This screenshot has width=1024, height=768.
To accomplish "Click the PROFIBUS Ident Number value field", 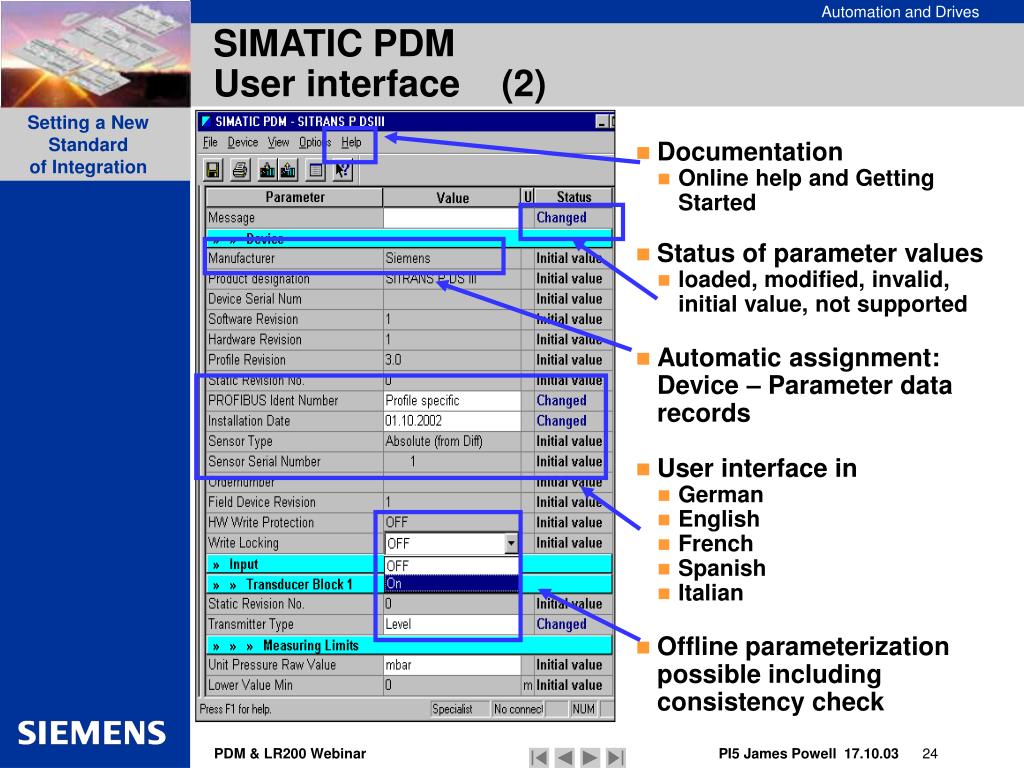I will tap(451, 400).
